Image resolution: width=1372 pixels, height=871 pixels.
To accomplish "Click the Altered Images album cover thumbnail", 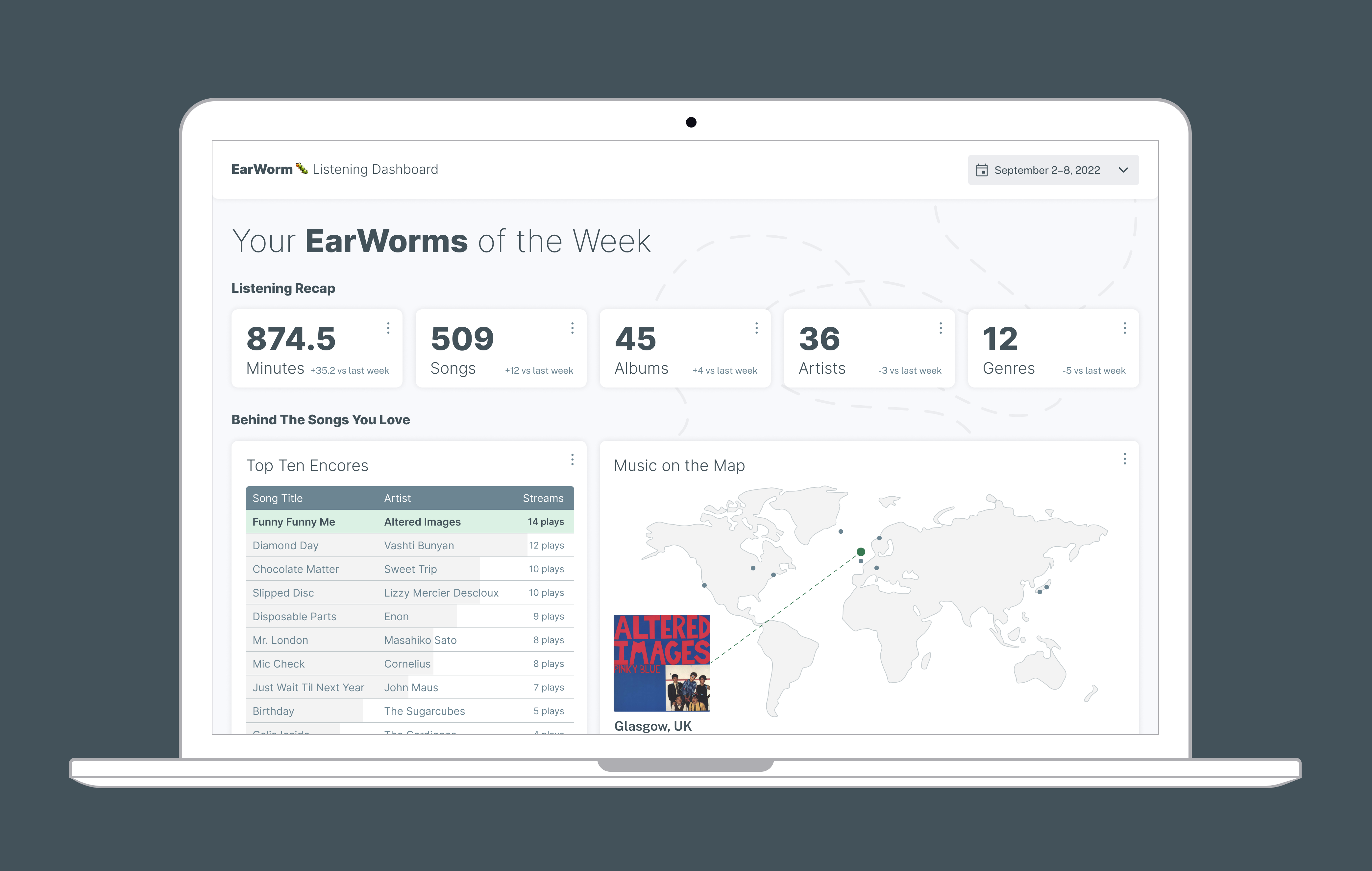I will click(662, 663).
